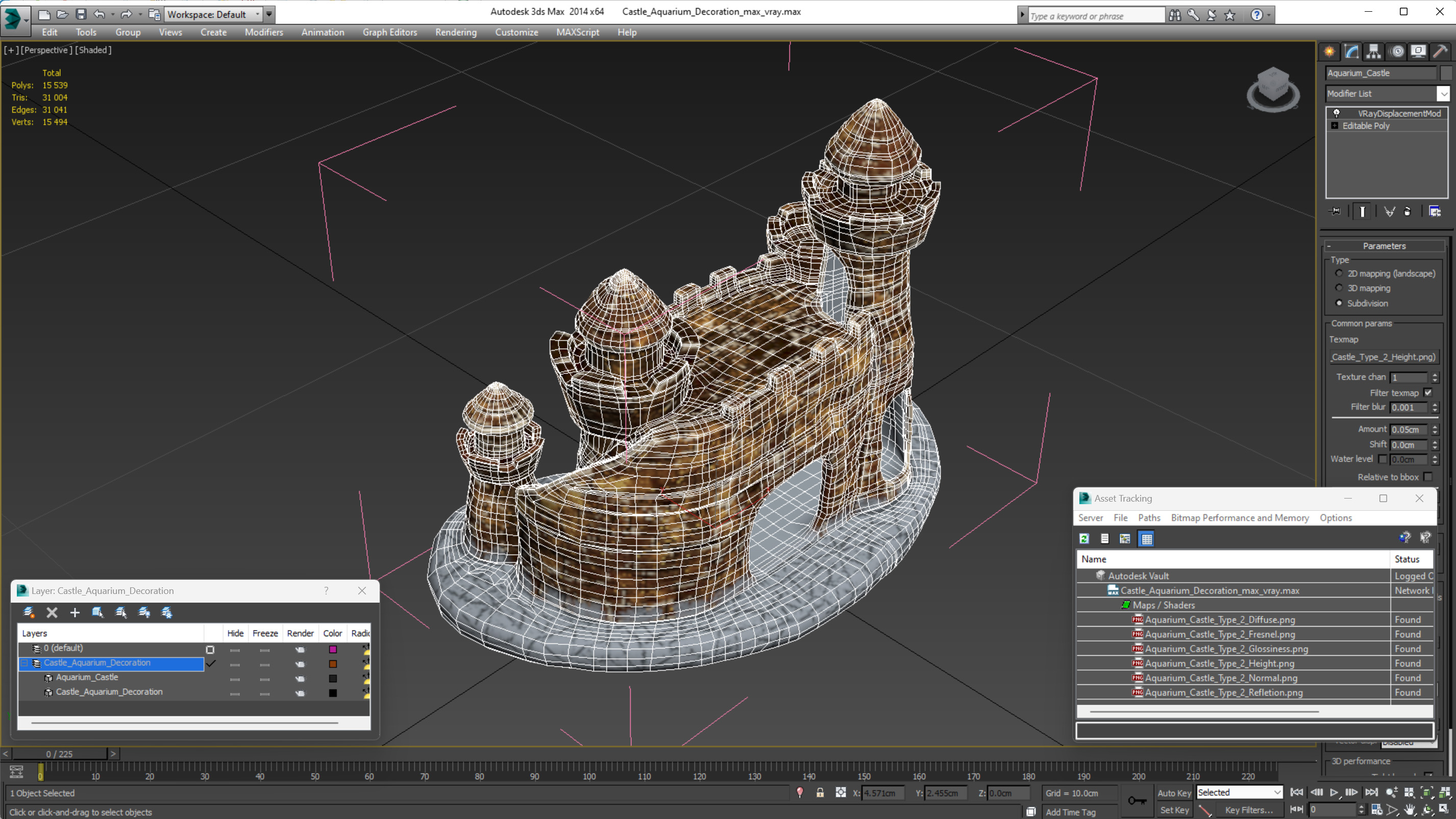Open the Graph Editors menu
This screenshot has width=1456, height=819.
coord(389,32)
